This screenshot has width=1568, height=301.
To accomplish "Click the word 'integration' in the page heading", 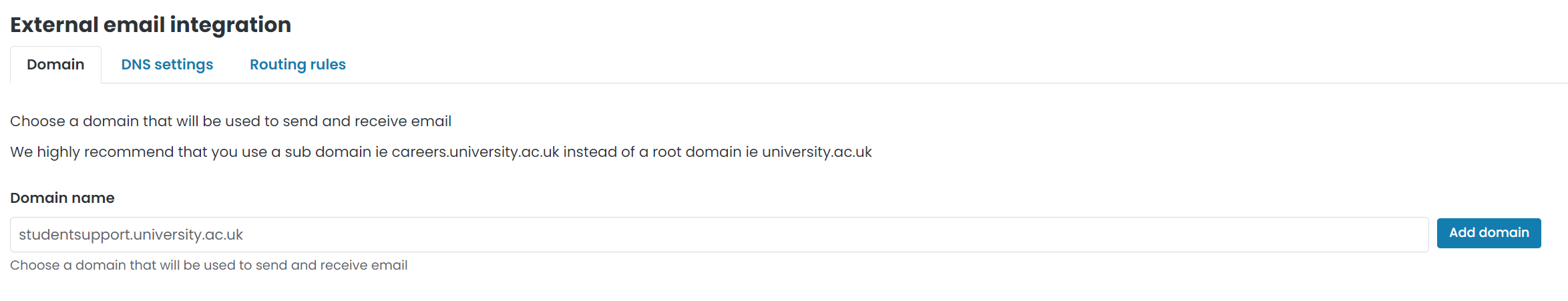I will pyautogui.click(x=230, y=25).
